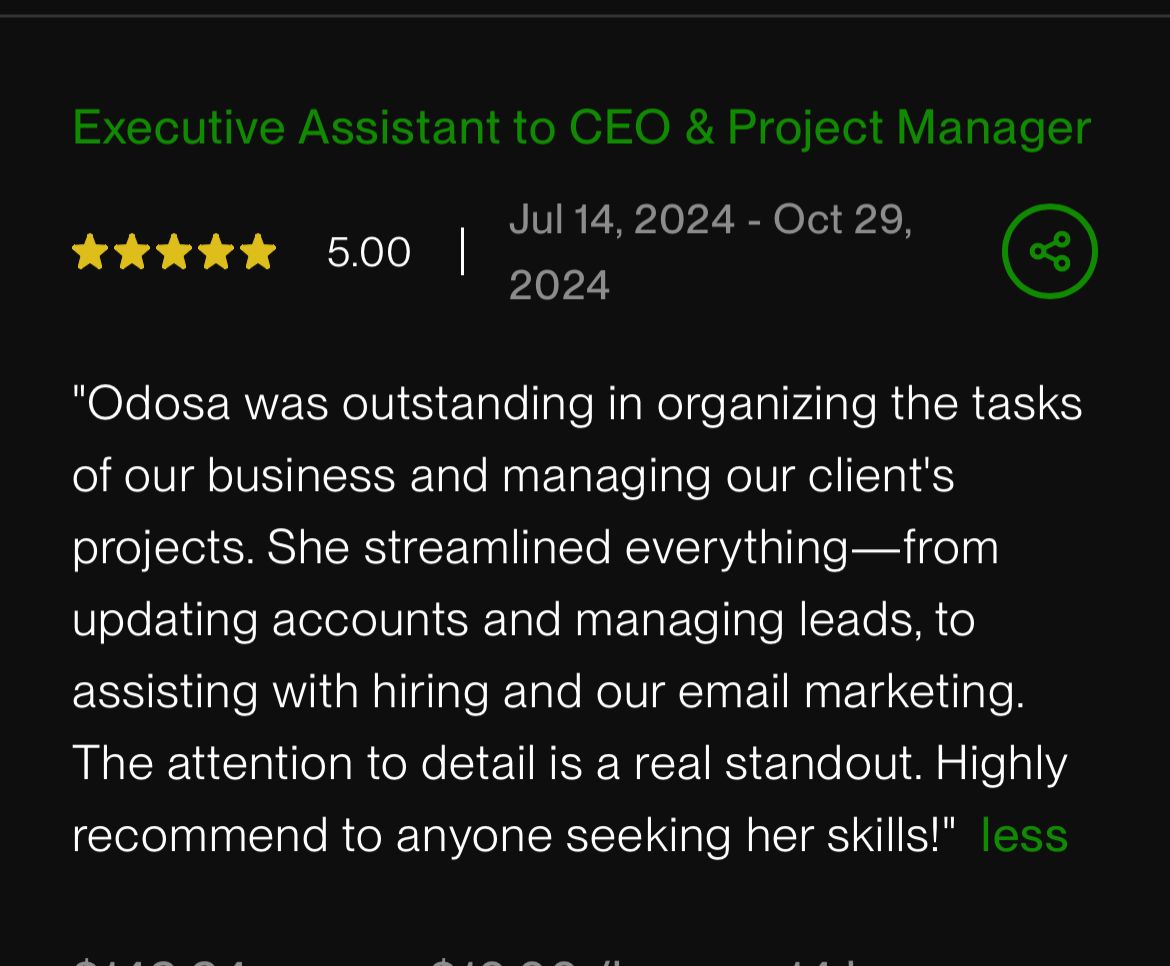Select the fifth star in the rating
This screenshot has width=1170, height=966.
click(x=257, y=251)
